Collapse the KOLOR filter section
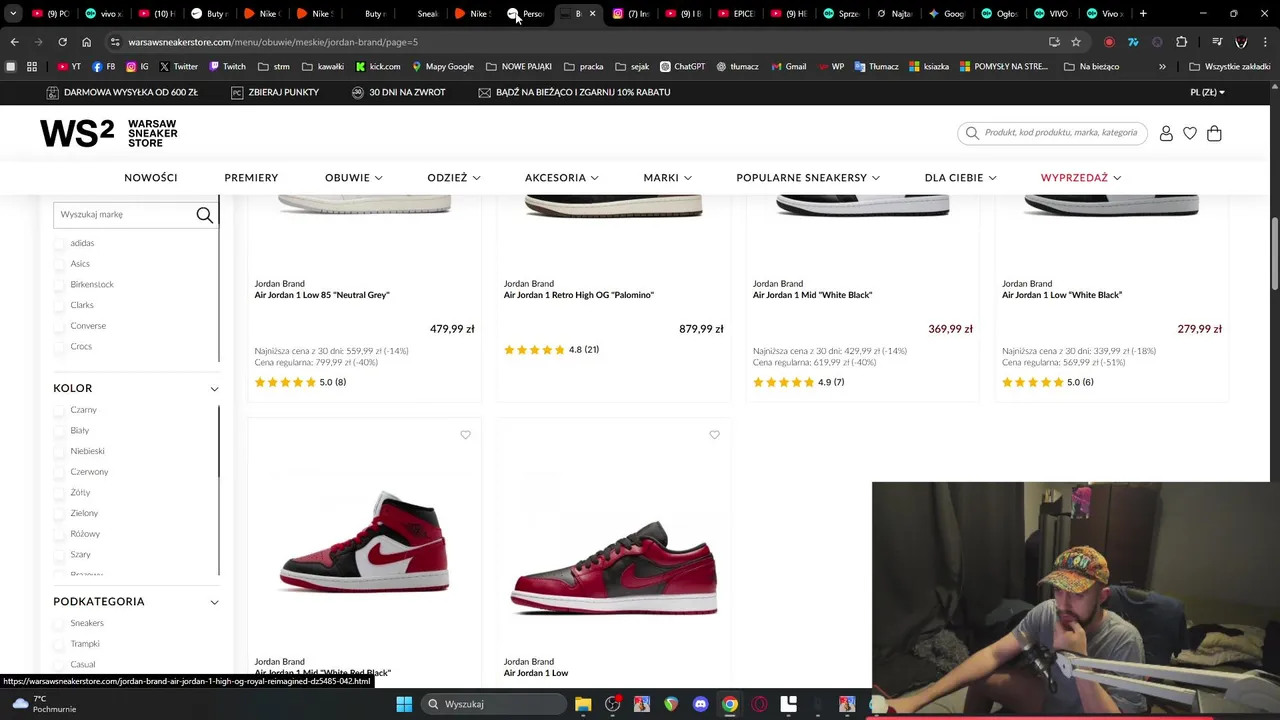Image resolution: width=1280 pixels, height=720 pixels. click(214, 388)
